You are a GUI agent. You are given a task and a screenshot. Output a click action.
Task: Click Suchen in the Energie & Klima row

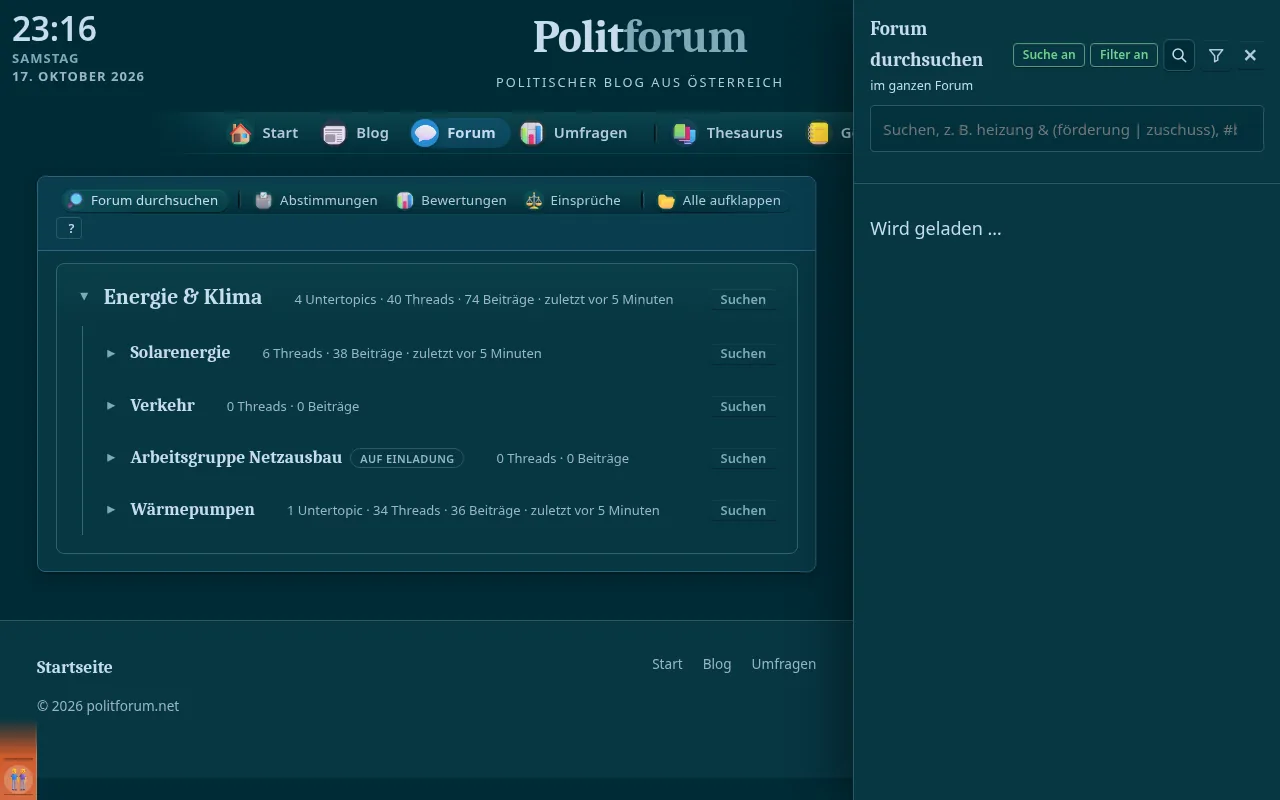click(743, 299)
